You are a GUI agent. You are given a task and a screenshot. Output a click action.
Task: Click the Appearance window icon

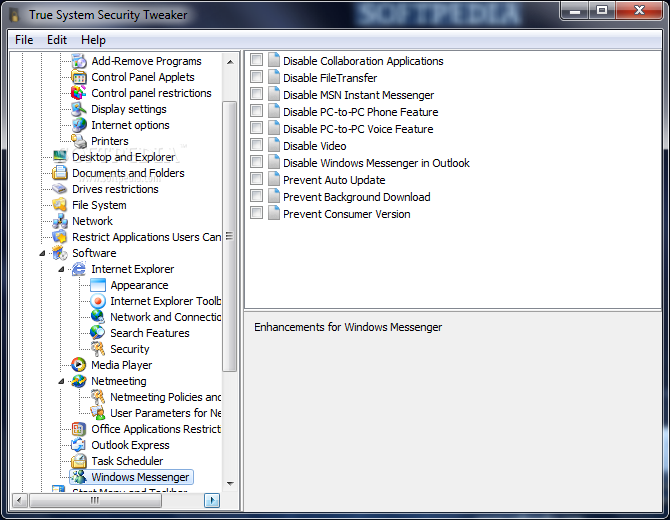[98, 285]
